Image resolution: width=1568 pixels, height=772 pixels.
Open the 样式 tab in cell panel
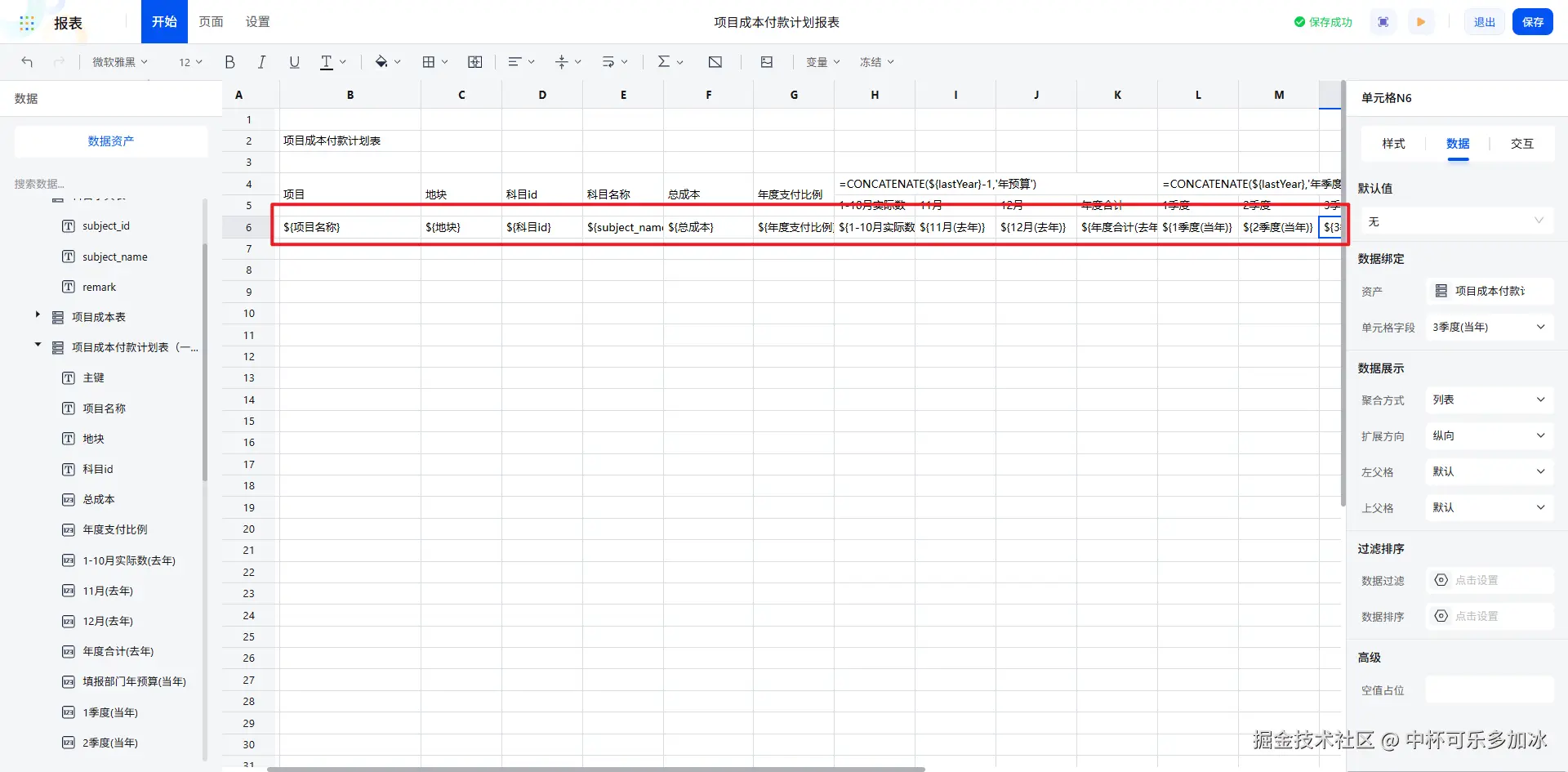pyautogui.click(x=1393, y=144)
